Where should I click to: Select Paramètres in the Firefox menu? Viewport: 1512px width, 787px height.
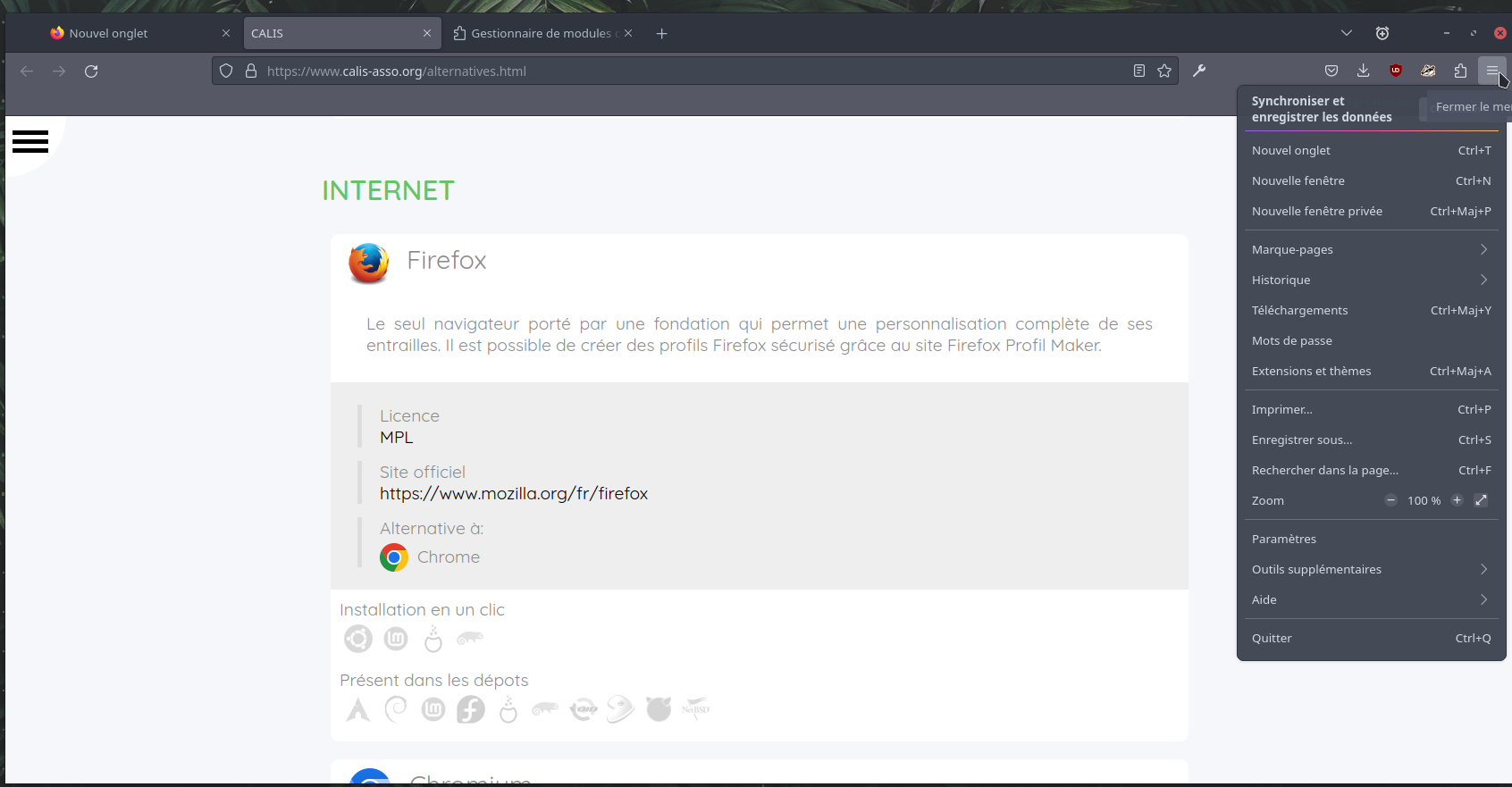[1284, 539]
